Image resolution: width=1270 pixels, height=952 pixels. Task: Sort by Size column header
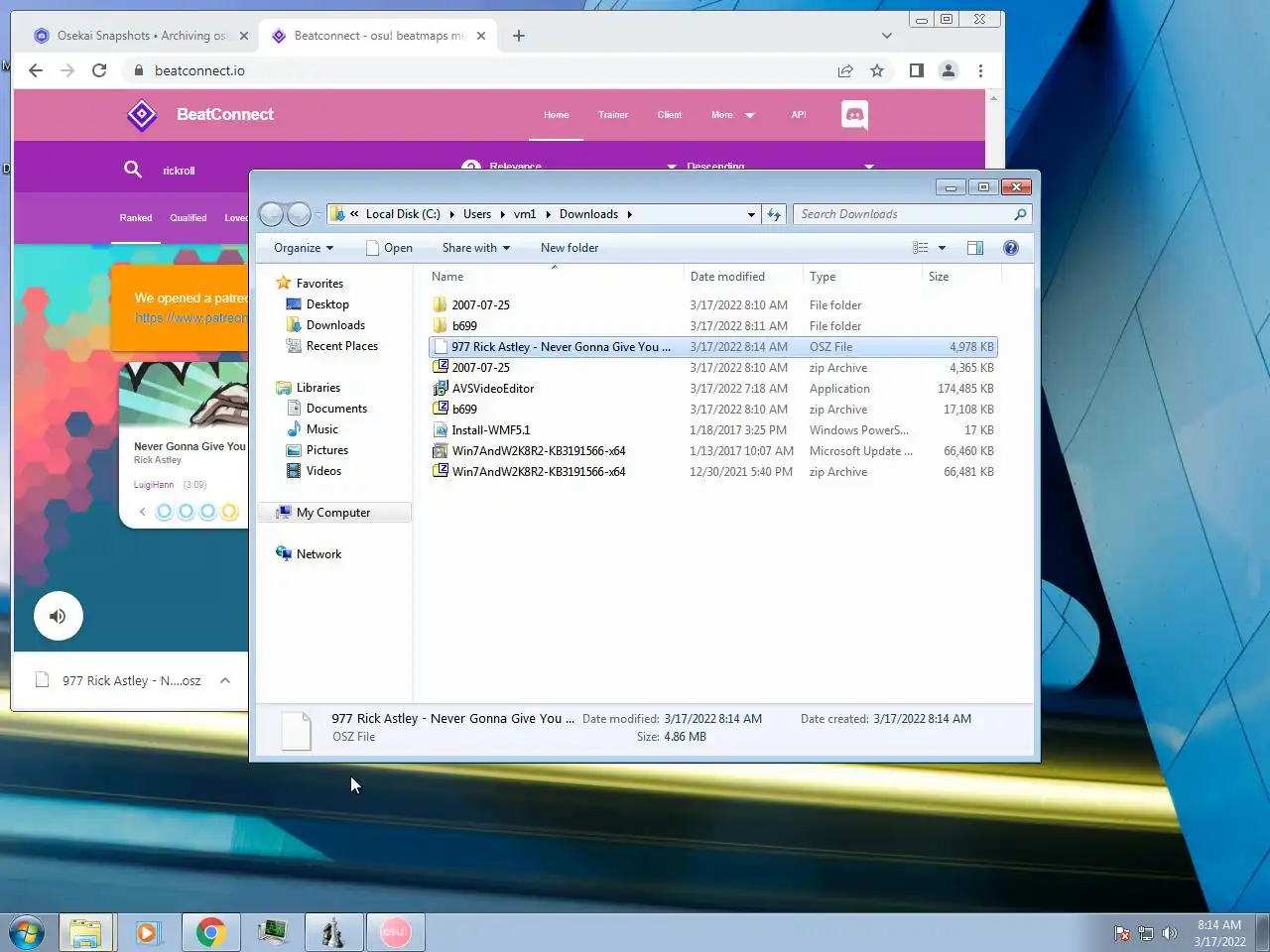point(960,277)
